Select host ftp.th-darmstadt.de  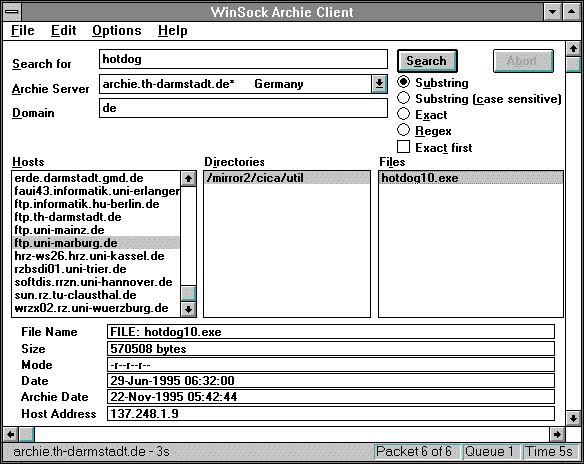(96, 217)
